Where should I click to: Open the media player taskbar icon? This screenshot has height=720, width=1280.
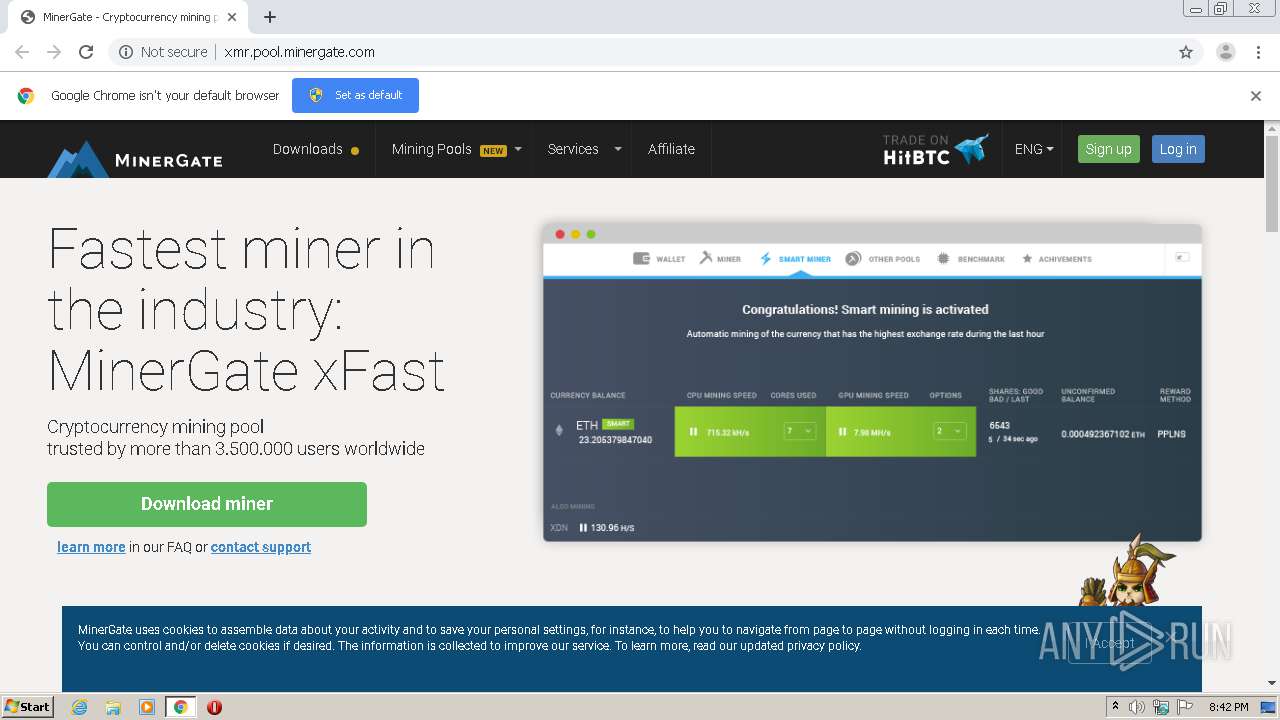point(147,707)
